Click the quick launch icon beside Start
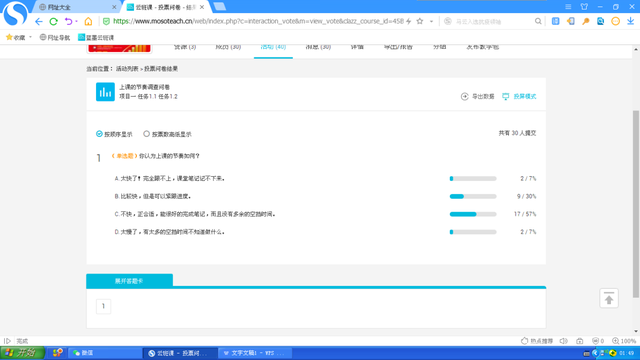The image size is (640, 360). [x=58, y=353]
